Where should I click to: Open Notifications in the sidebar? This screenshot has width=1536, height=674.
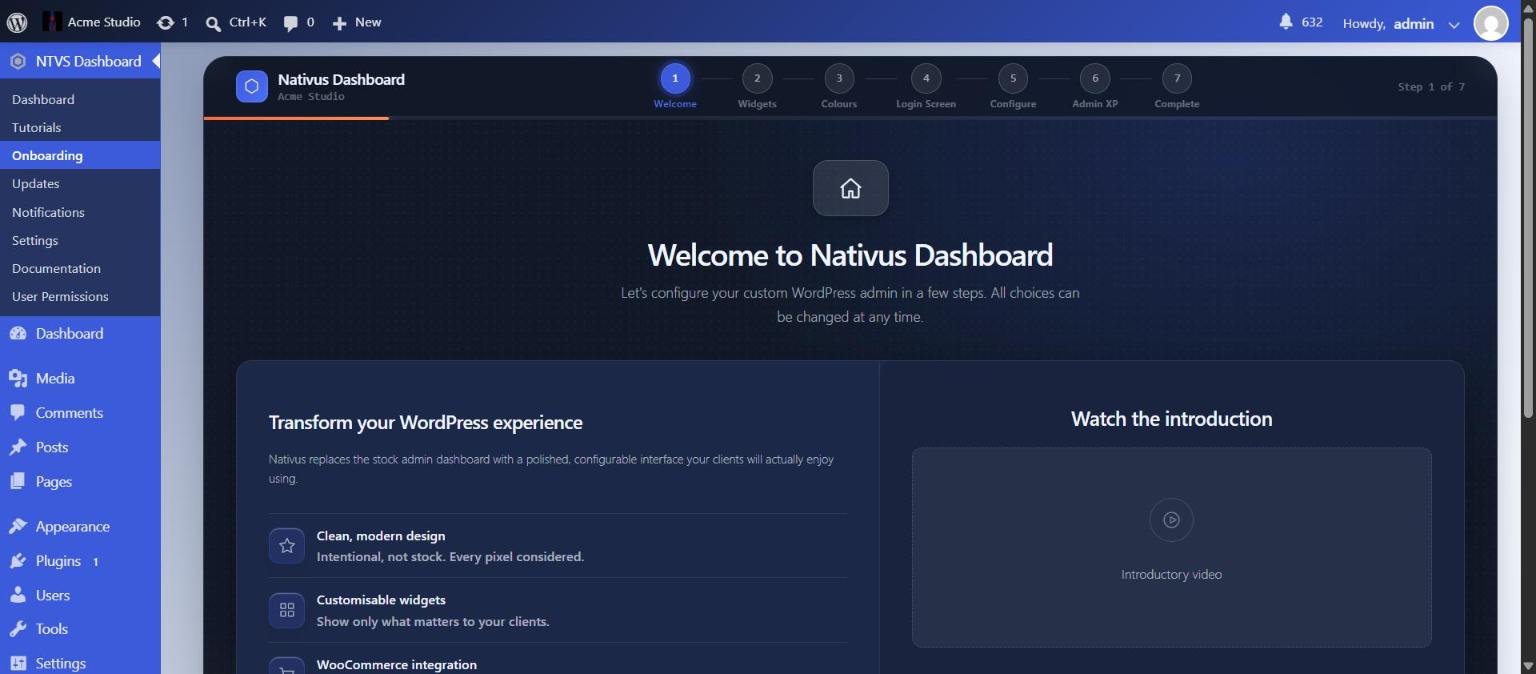coord(48,212)
